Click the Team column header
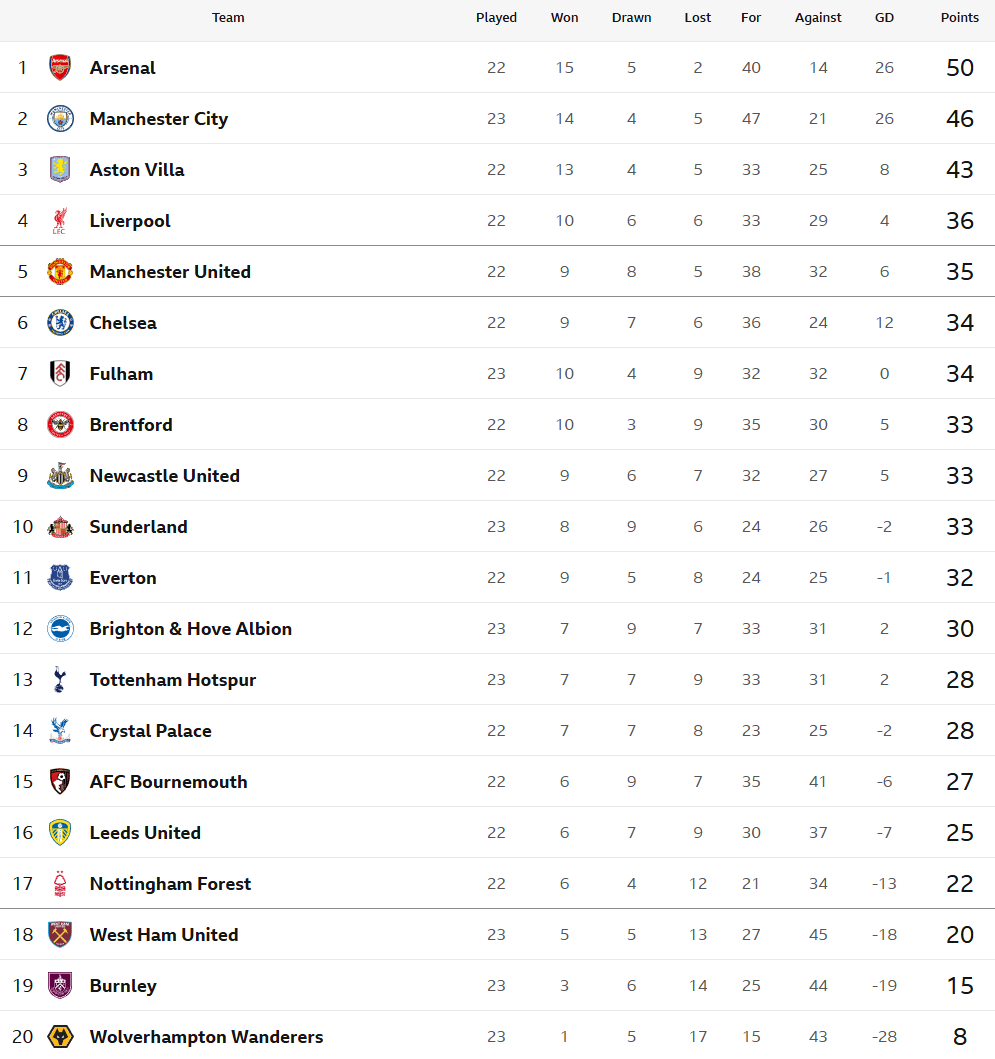Viewport: 995px width, 1059px height. (228, 18)
